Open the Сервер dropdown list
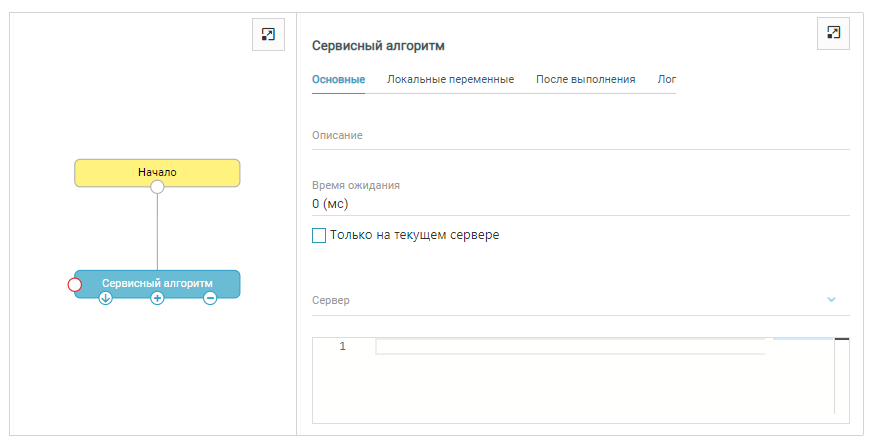The image size is (883, 446). (570, 300)
